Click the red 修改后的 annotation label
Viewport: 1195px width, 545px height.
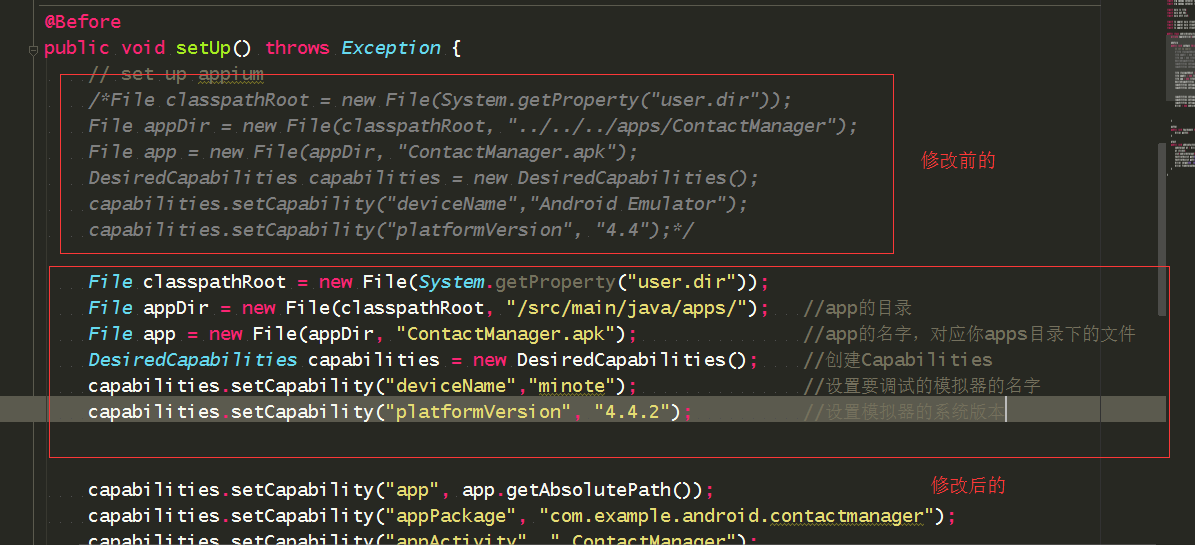968,485
